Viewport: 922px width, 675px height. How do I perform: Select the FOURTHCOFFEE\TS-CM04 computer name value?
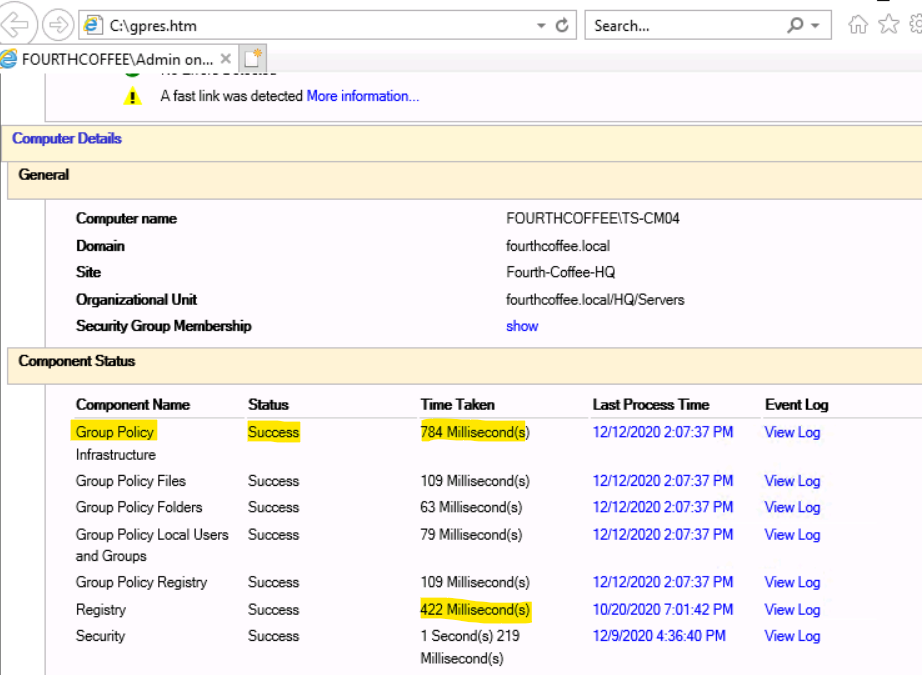click(x=593, y=218)
